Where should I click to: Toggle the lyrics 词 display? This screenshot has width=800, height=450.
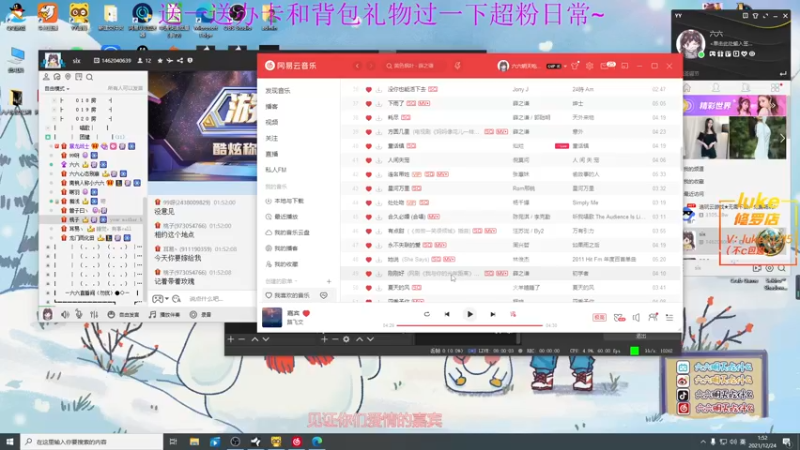pyautogui.click(x=513, y=314)
